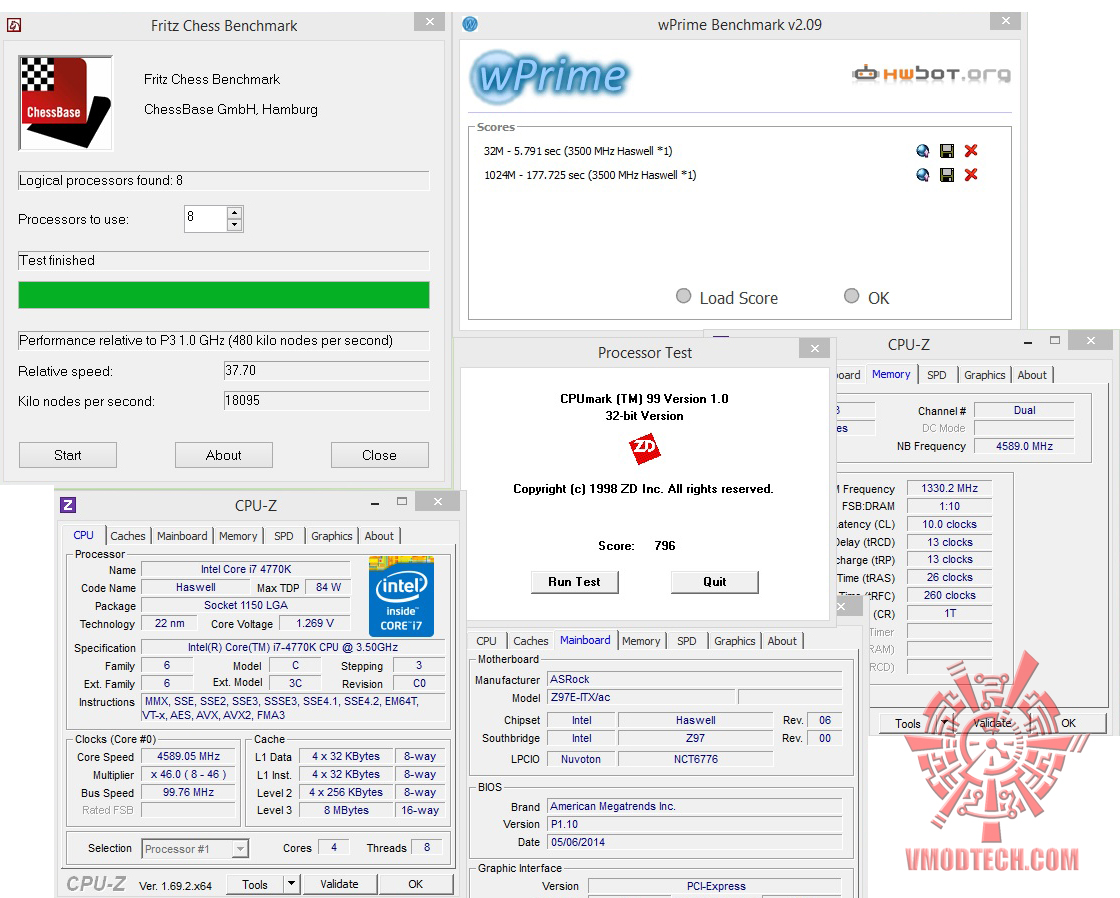Click the 32M - 5.791 sec score entry
The height and width of the screenshot is (898, 1120).
coord(578,151)
